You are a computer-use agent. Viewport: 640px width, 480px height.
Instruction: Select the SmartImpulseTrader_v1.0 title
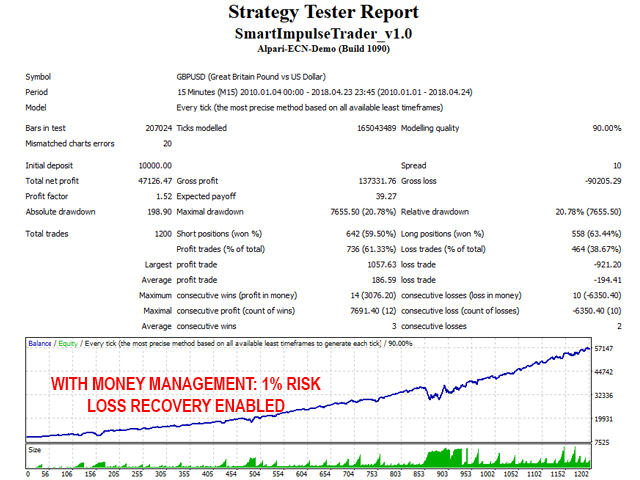[323, 33]
